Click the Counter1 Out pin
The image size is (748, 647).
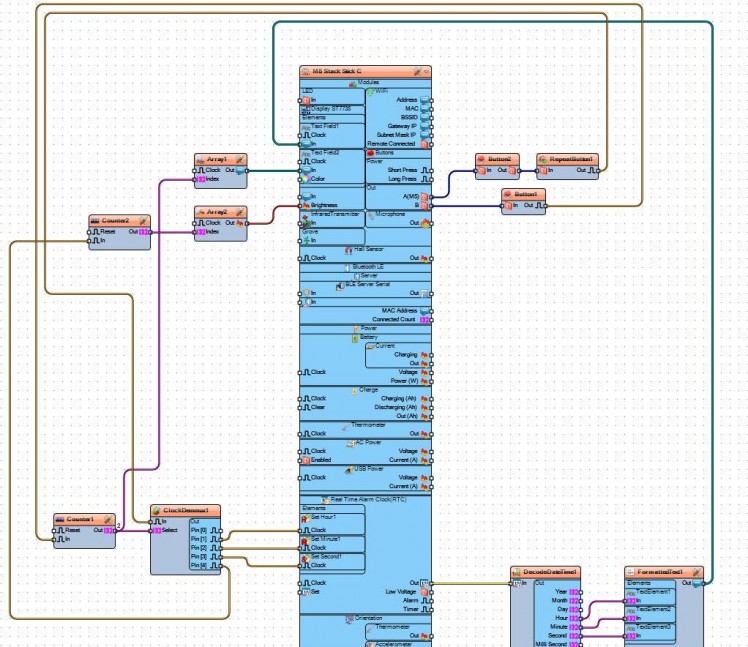click(115, 531)
